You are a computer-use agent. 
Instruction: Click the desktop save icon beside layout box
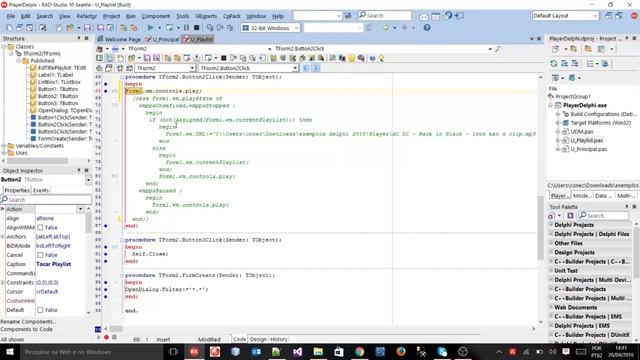609,16
